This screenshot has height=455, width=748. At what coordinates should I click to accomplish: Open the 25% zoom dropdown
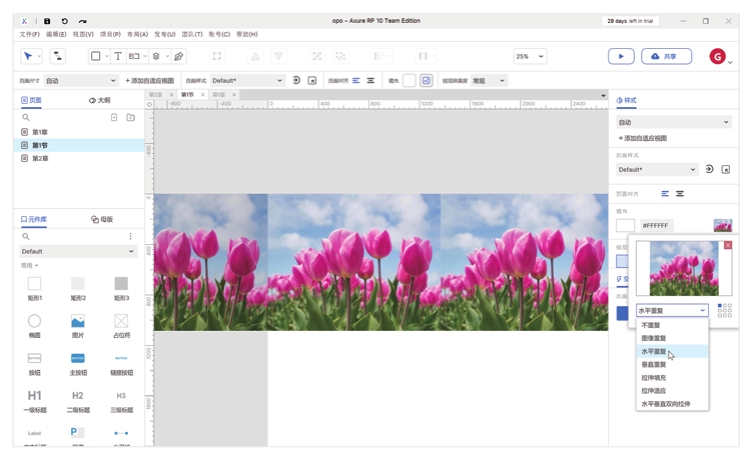coord(530,57)
